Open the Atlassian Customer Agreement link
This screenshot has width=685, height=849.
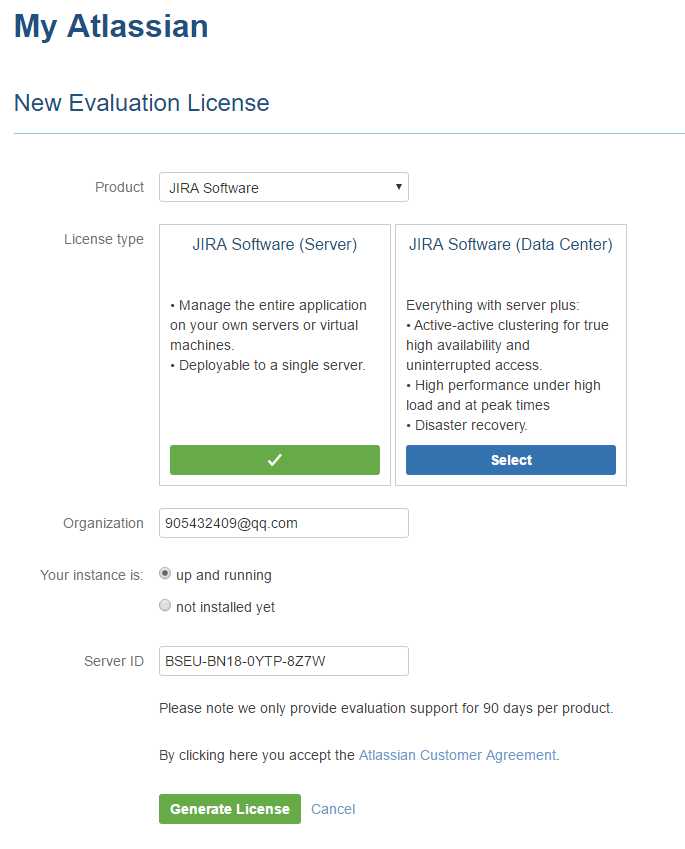point(457,755)
